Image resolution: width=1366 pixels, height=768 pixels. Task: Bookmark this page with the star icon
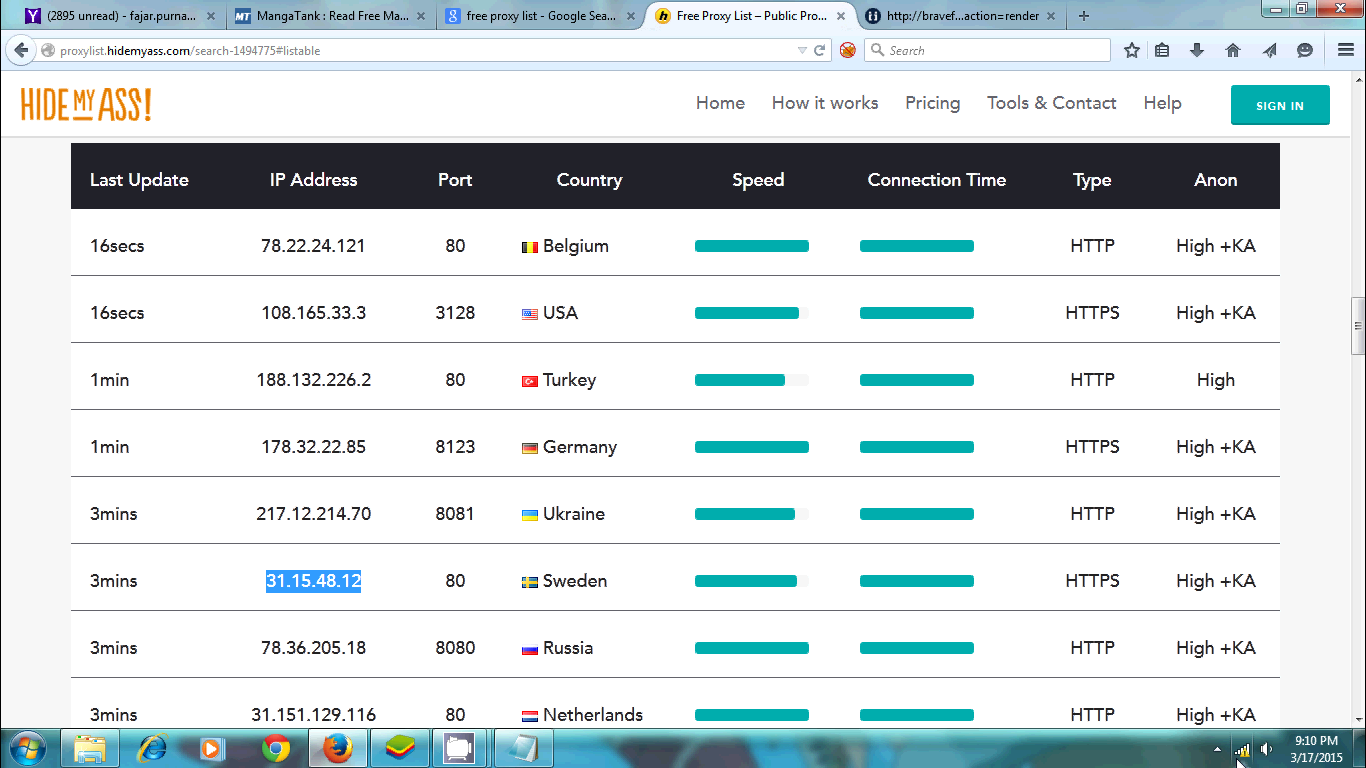[1132, 50]
